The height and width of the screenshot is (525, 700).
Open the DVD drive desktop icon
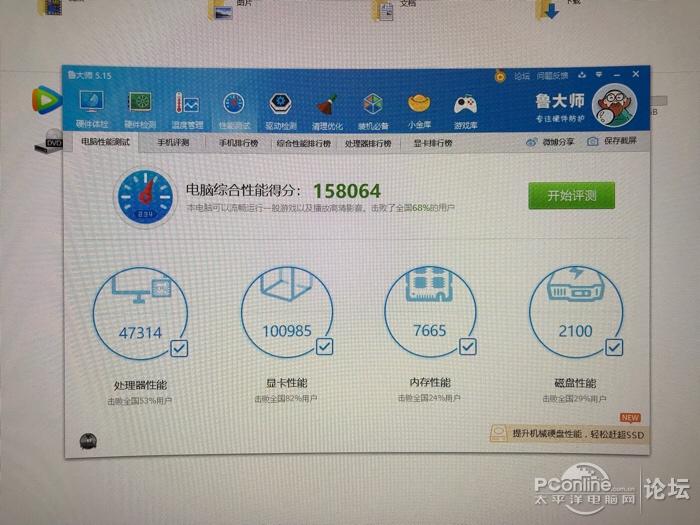click(48, 141)
